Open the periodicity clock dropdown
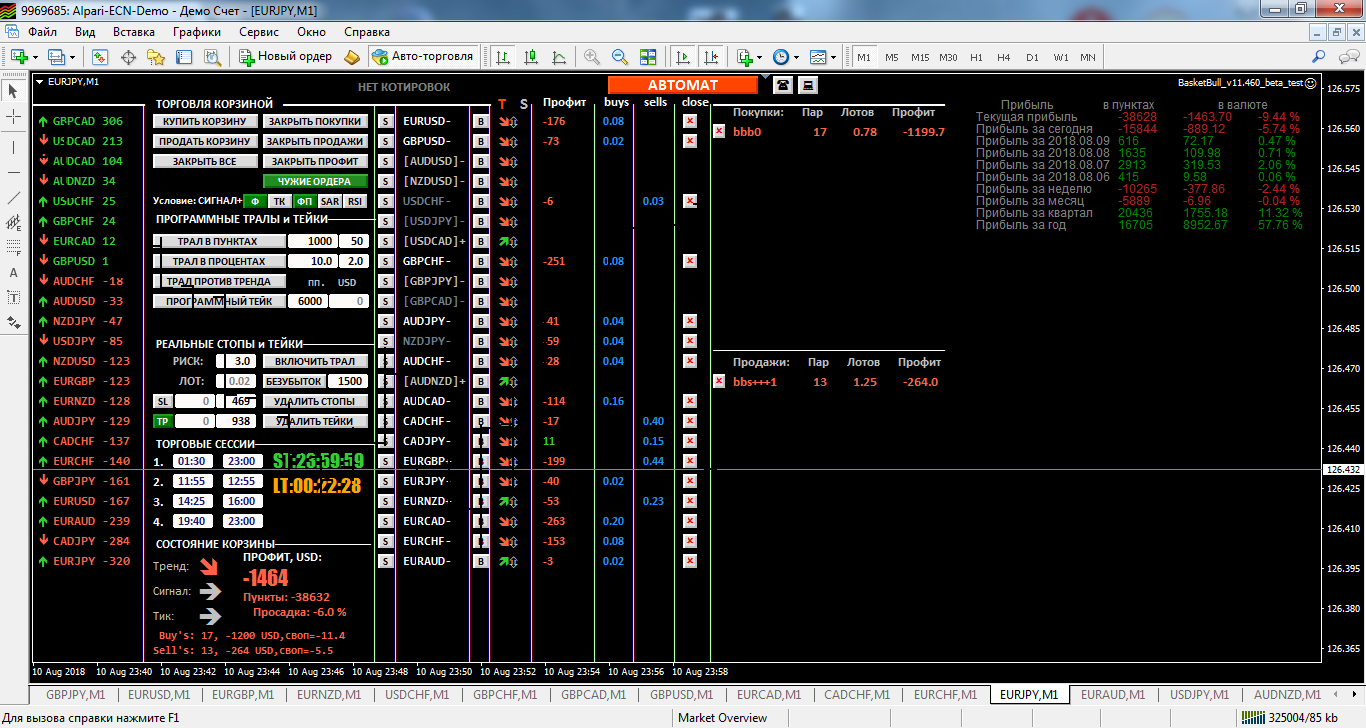This screenshot has width=1366, height=728. pos(796,57)
